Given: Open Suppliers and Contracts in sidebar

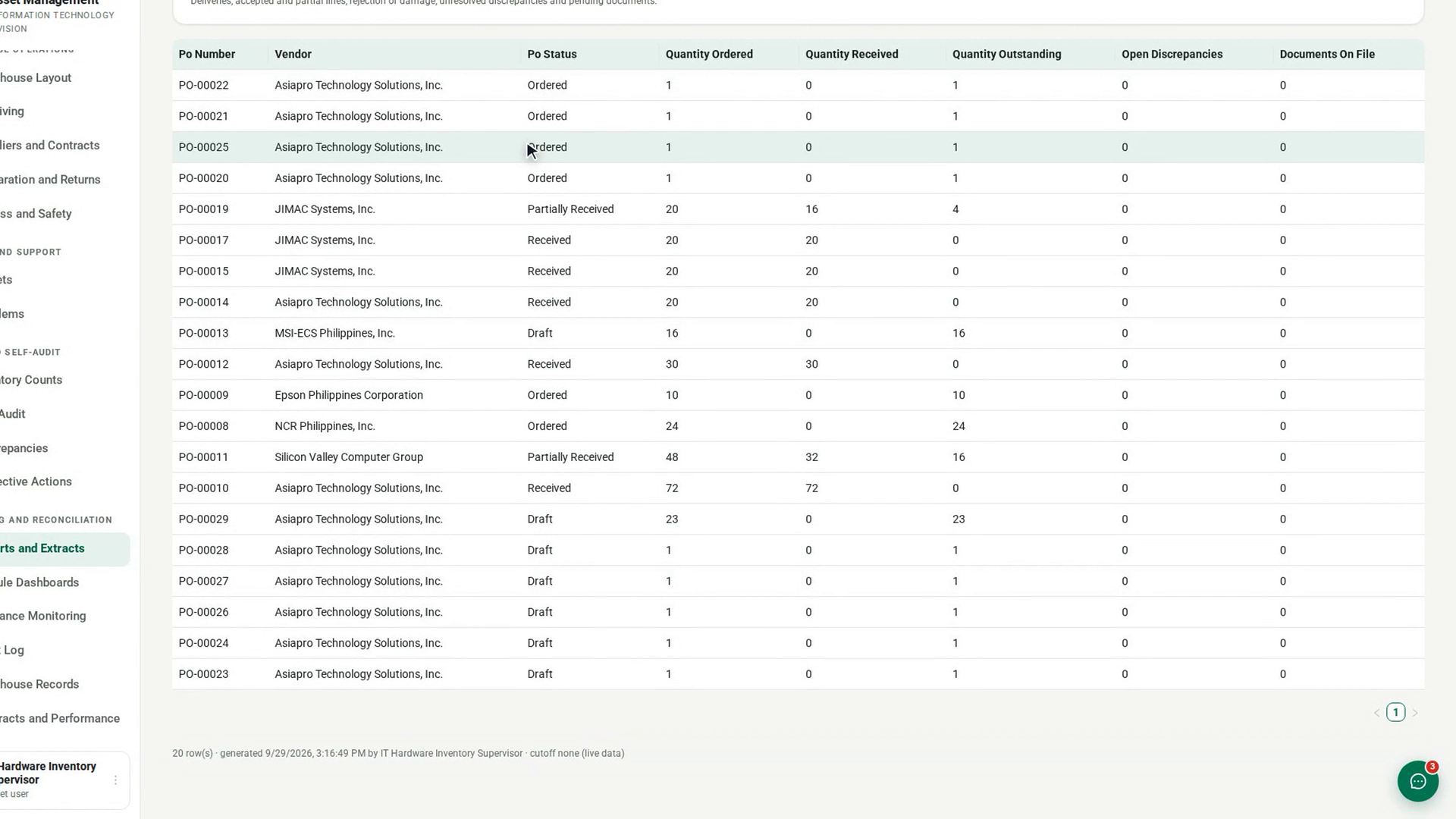Looking at the screenshot, I should click(x=49, y=146).
